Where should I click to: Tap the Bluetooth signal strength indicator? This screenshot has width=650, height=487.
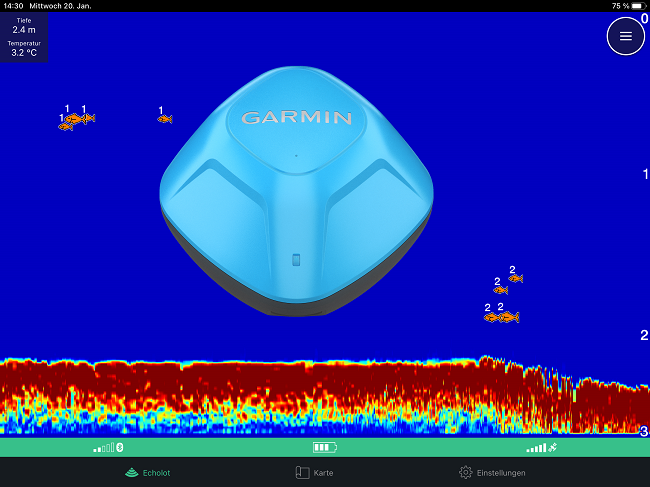(x=108, y=448)
